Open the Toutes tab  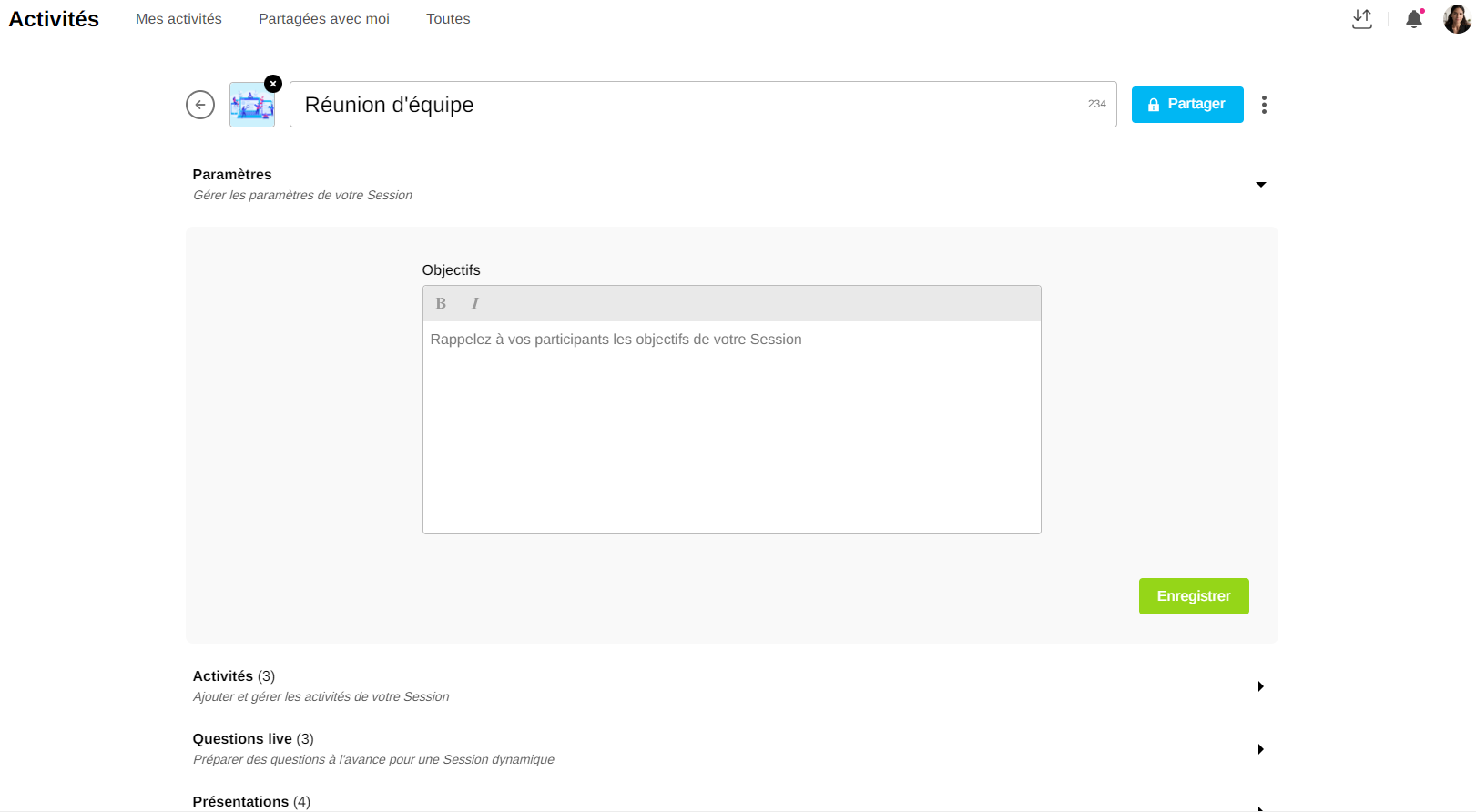[448, 19]
